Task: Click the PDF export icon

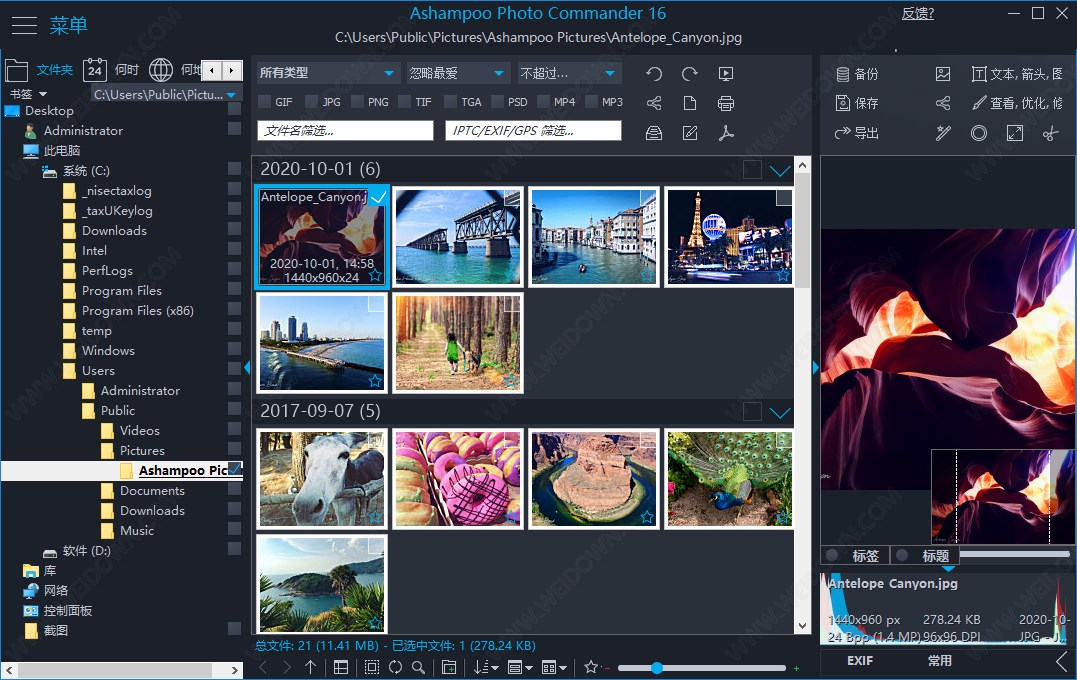Action: click(x=726, y=134)
